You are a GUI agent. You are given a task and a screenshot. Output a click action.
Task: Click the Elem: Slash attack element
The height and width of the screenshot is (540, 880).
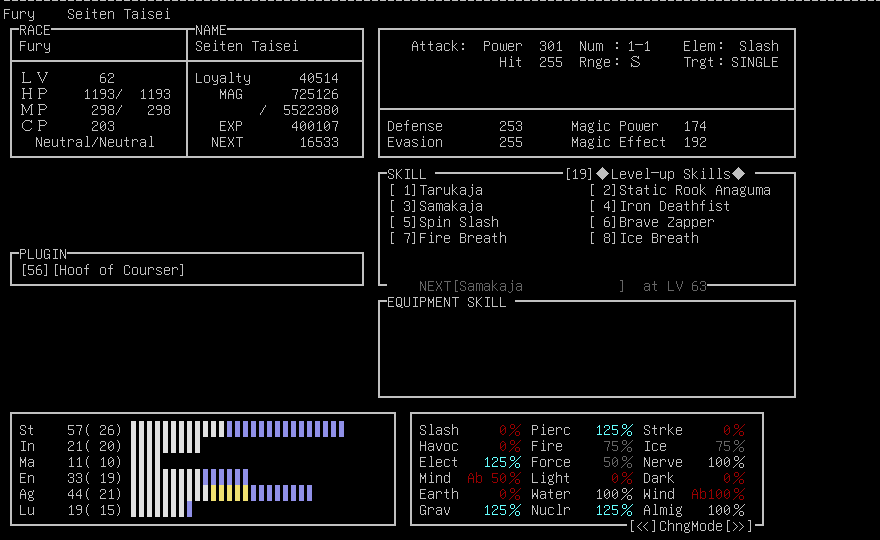(x=731, y=46)
